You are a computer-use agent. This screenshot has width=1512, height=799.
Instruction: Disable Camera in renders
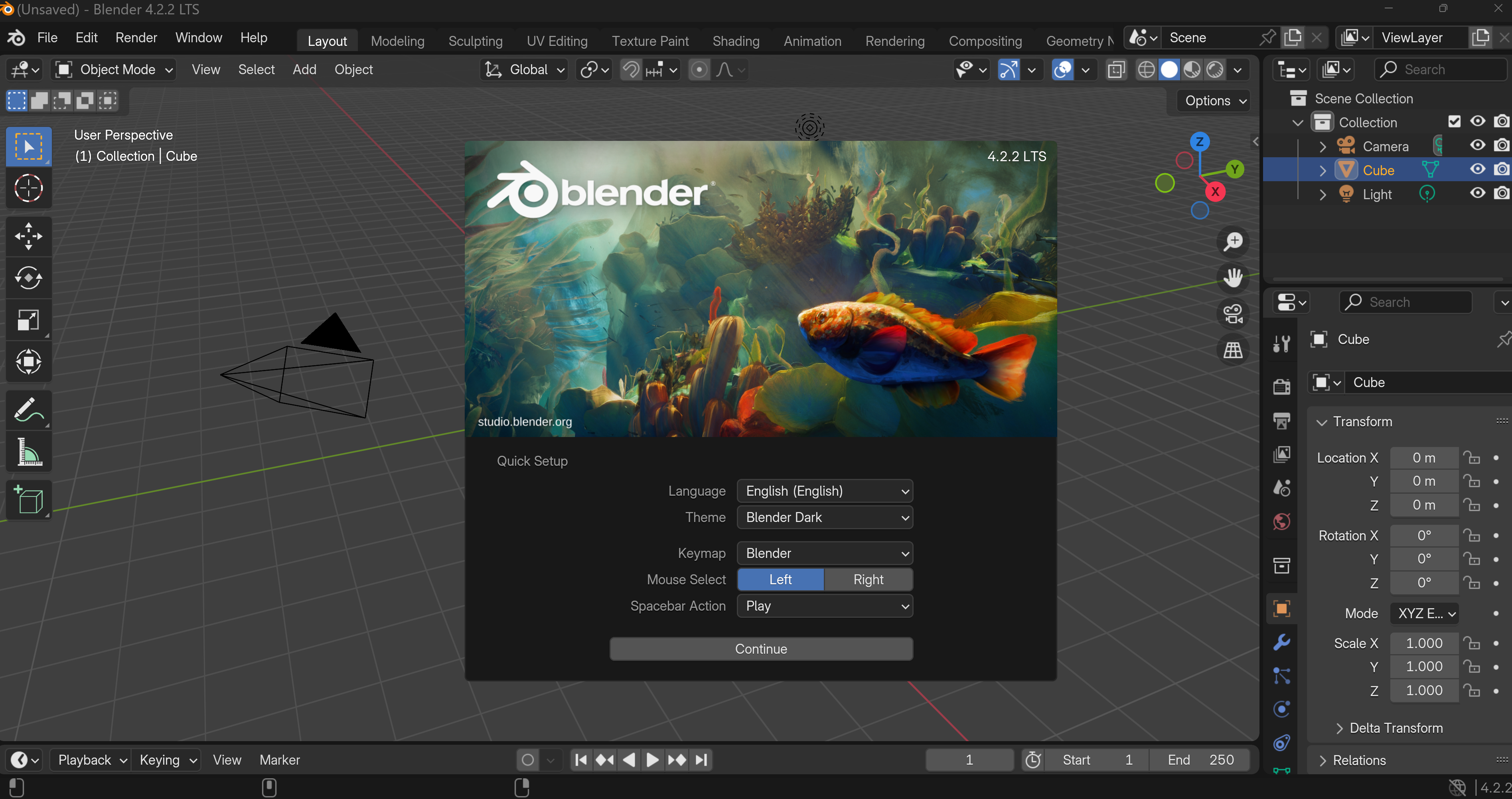tap(1502, 146)
